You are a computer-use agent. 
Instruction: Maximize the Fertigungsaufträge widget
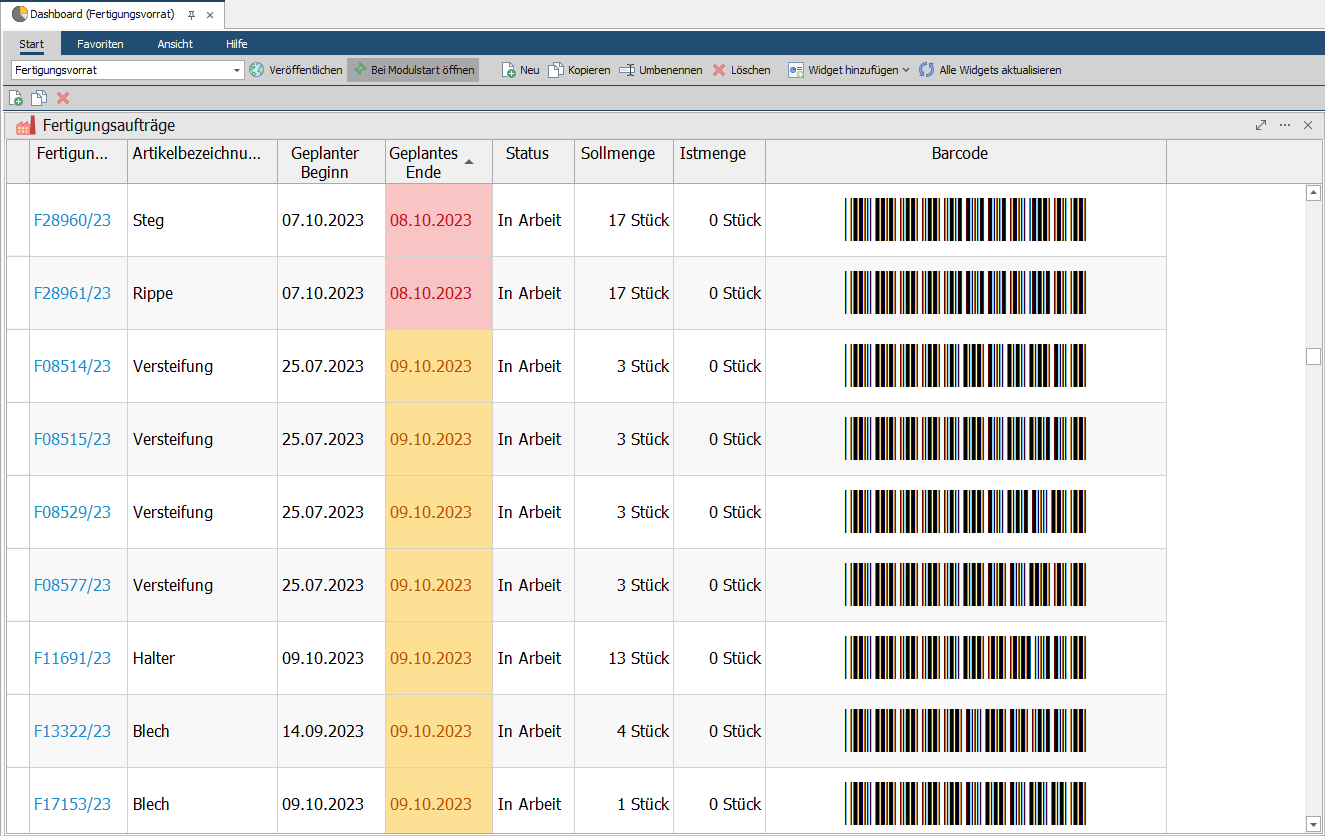[1261, 125]
